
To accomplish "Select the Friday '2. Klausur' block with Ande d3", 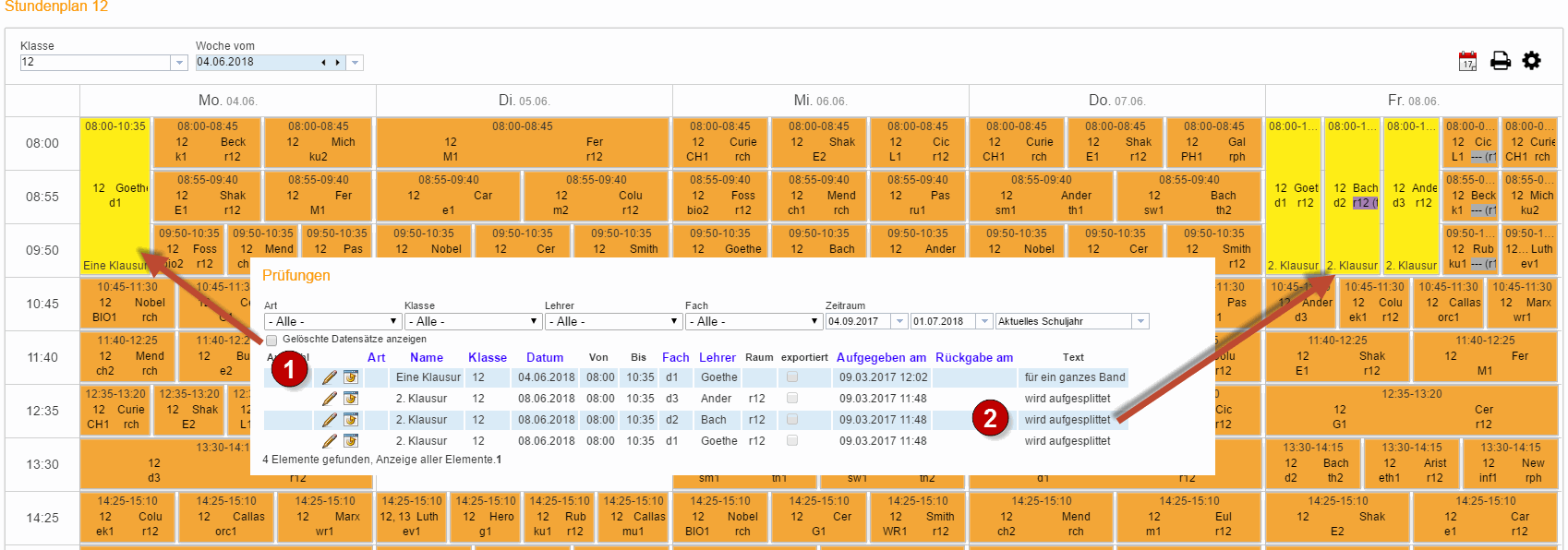I will [x=1411, y=196].
